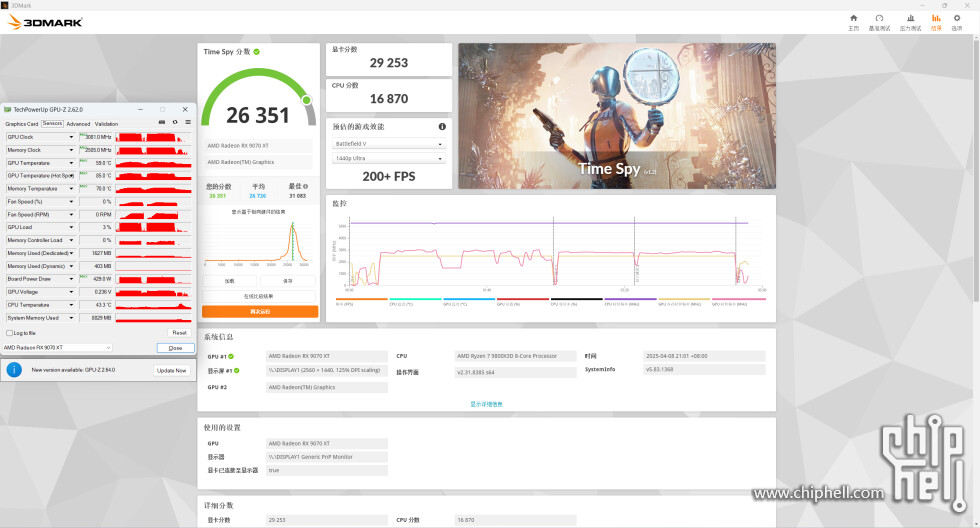Click the orange run again button

click(x=260, y=311)
